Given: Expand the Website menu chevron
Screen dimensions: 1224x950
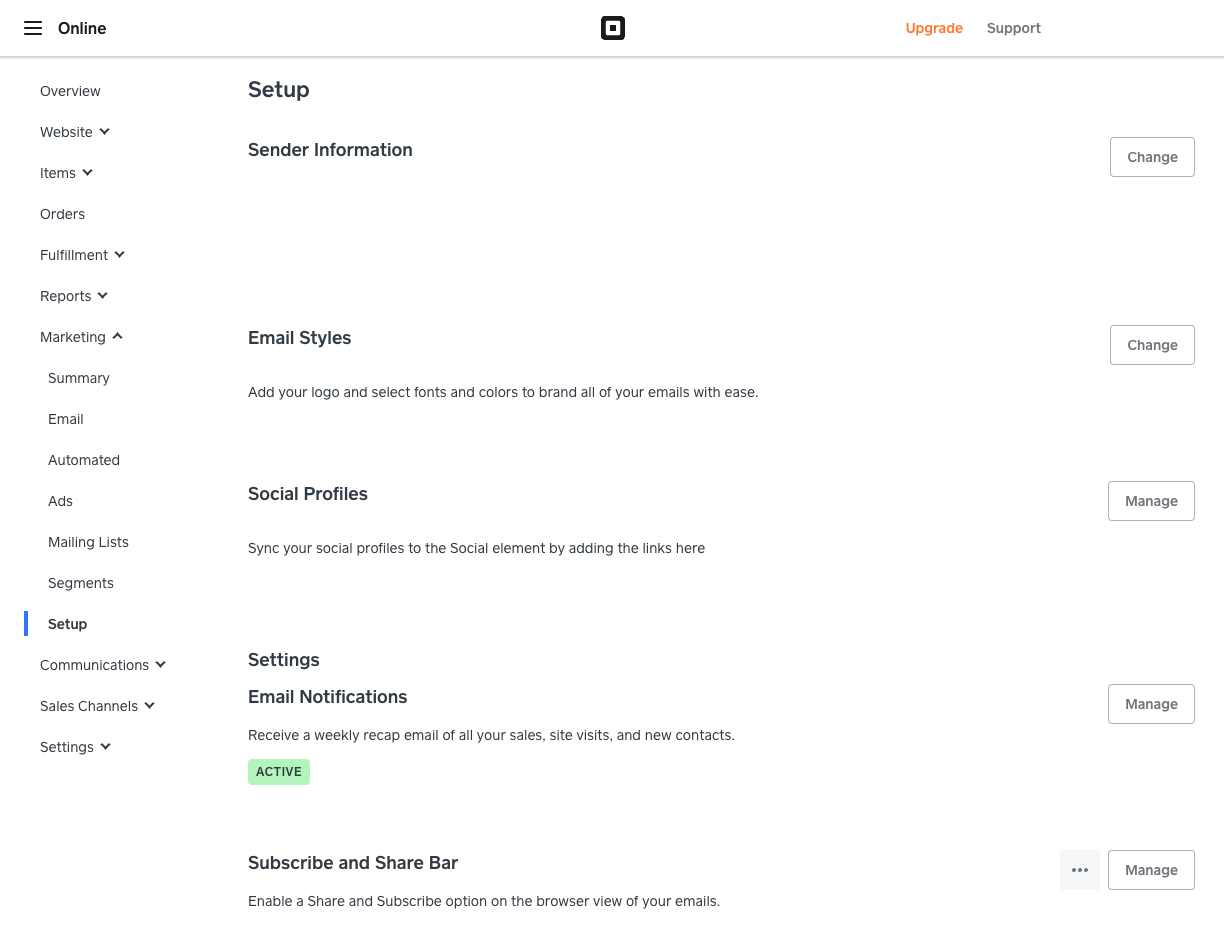Looking at the screenshot, I should pos(105,132).
